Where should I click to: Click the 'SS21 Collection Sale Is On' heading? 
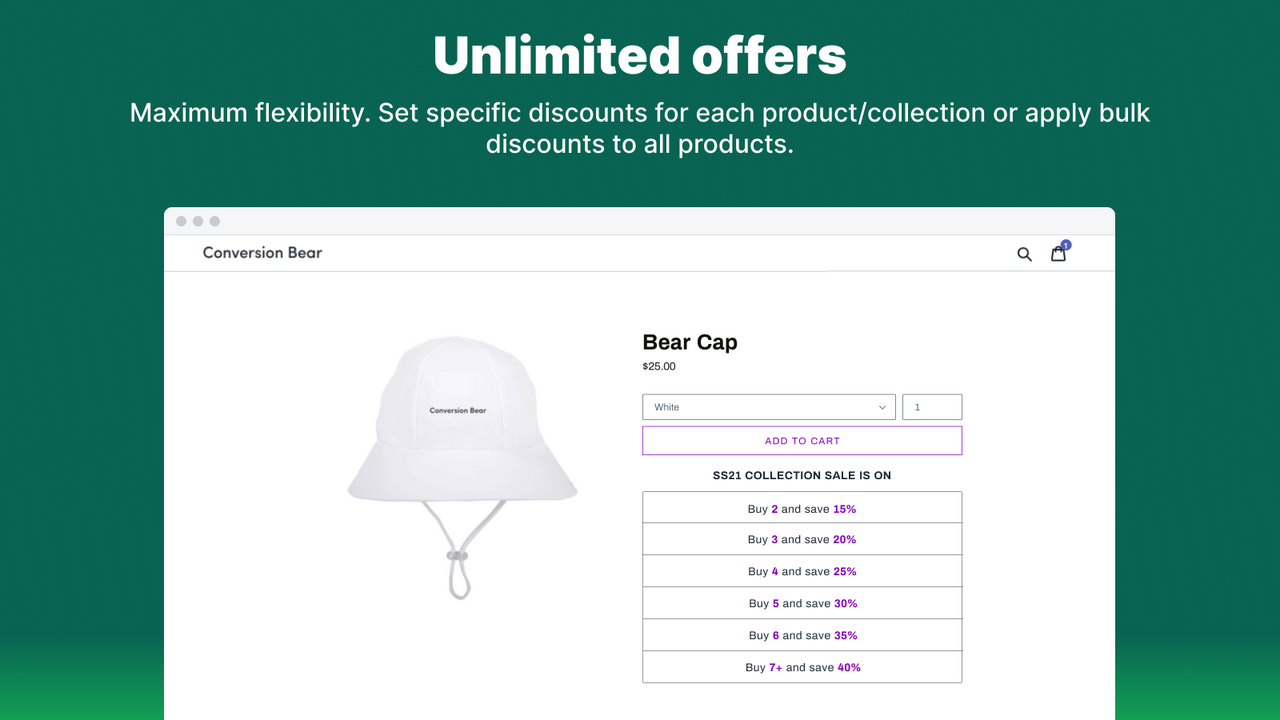coord(802,475)
